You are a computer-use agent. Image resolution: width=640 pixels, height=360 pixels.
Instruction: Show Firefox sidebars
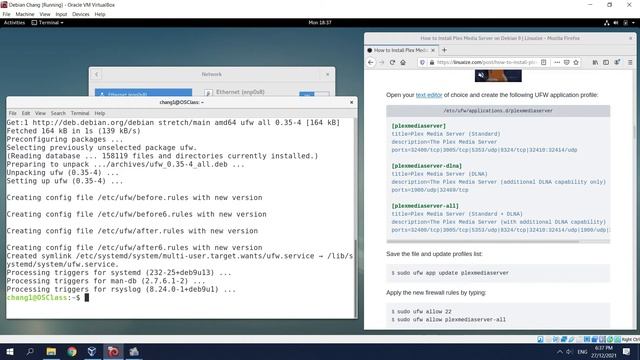(x=606, y=62)
